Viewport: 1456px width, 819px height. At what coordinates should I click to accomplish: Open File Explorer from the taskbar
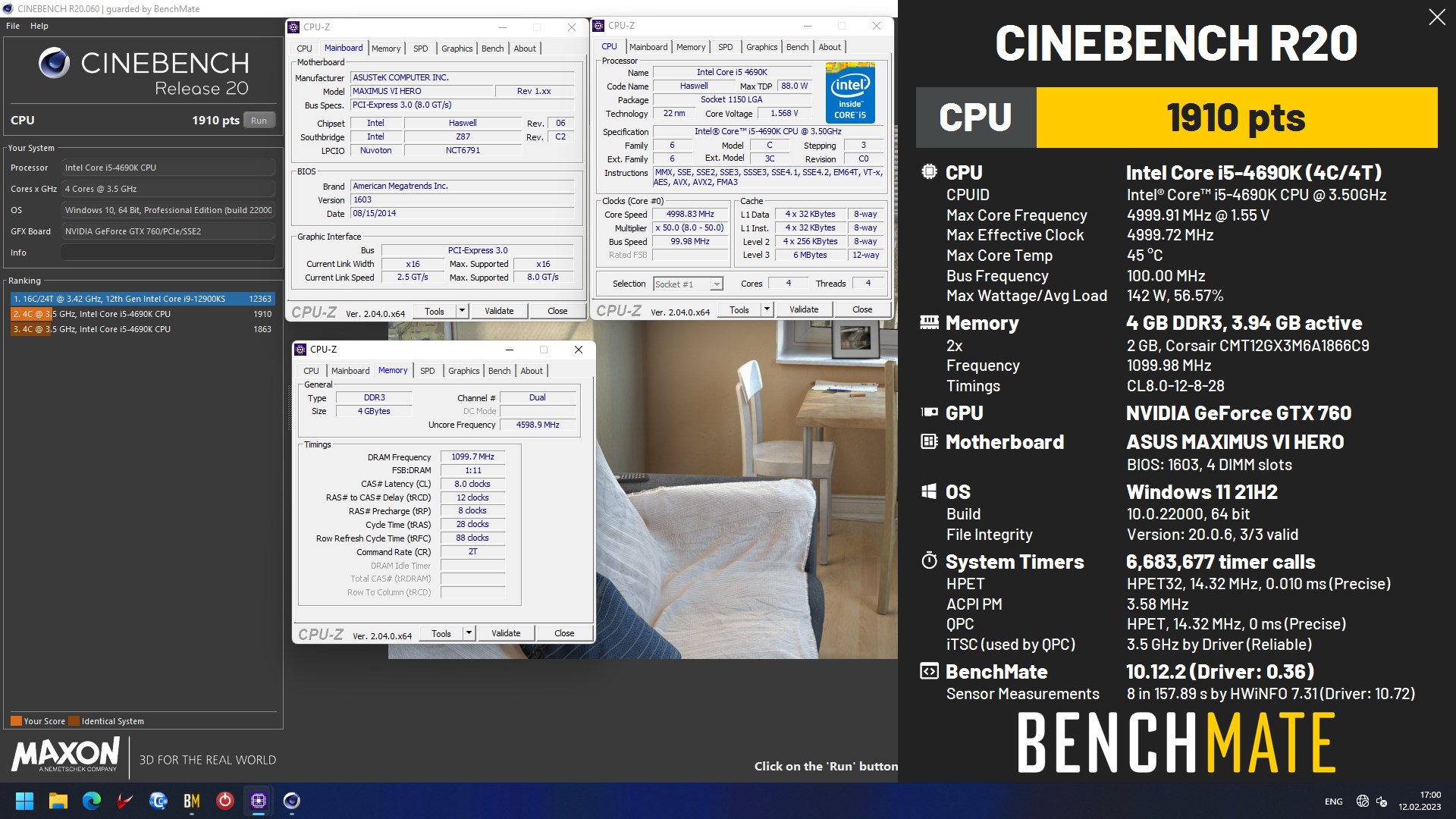tap(58, 801)
